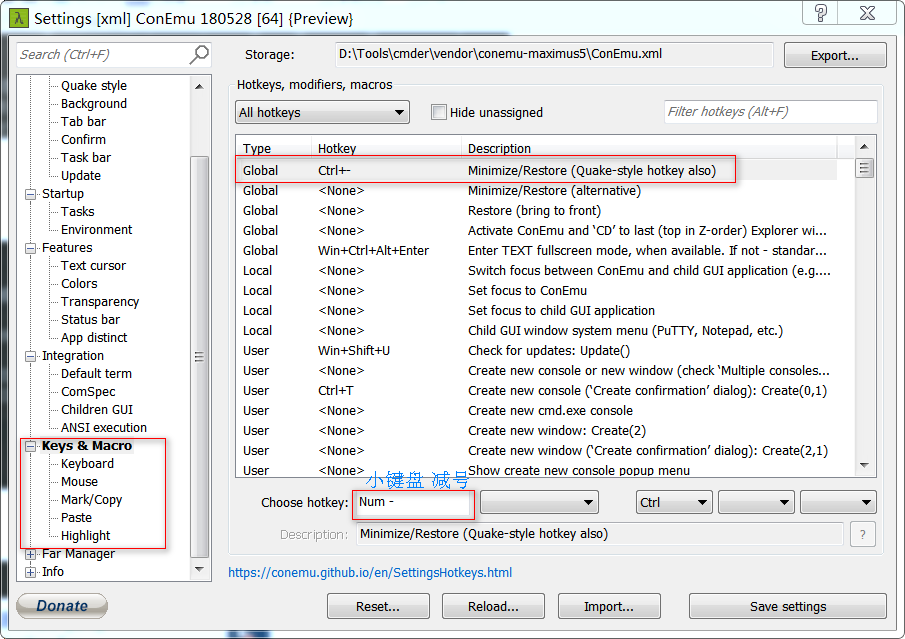
Task: Select Children GUI under Integration
Action: pos(96,409)
